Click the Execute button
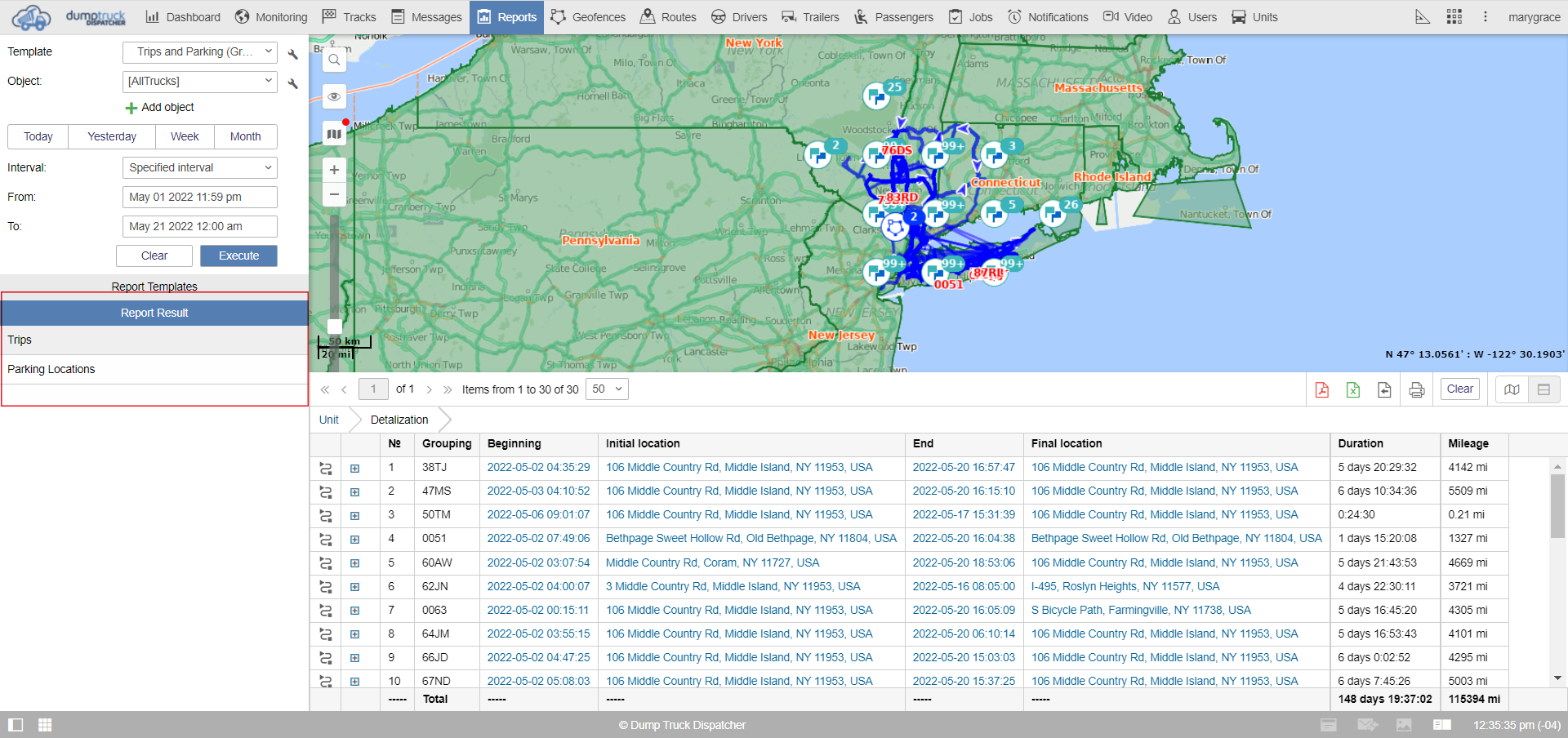1568x738 pixels. tap(238, 256)
